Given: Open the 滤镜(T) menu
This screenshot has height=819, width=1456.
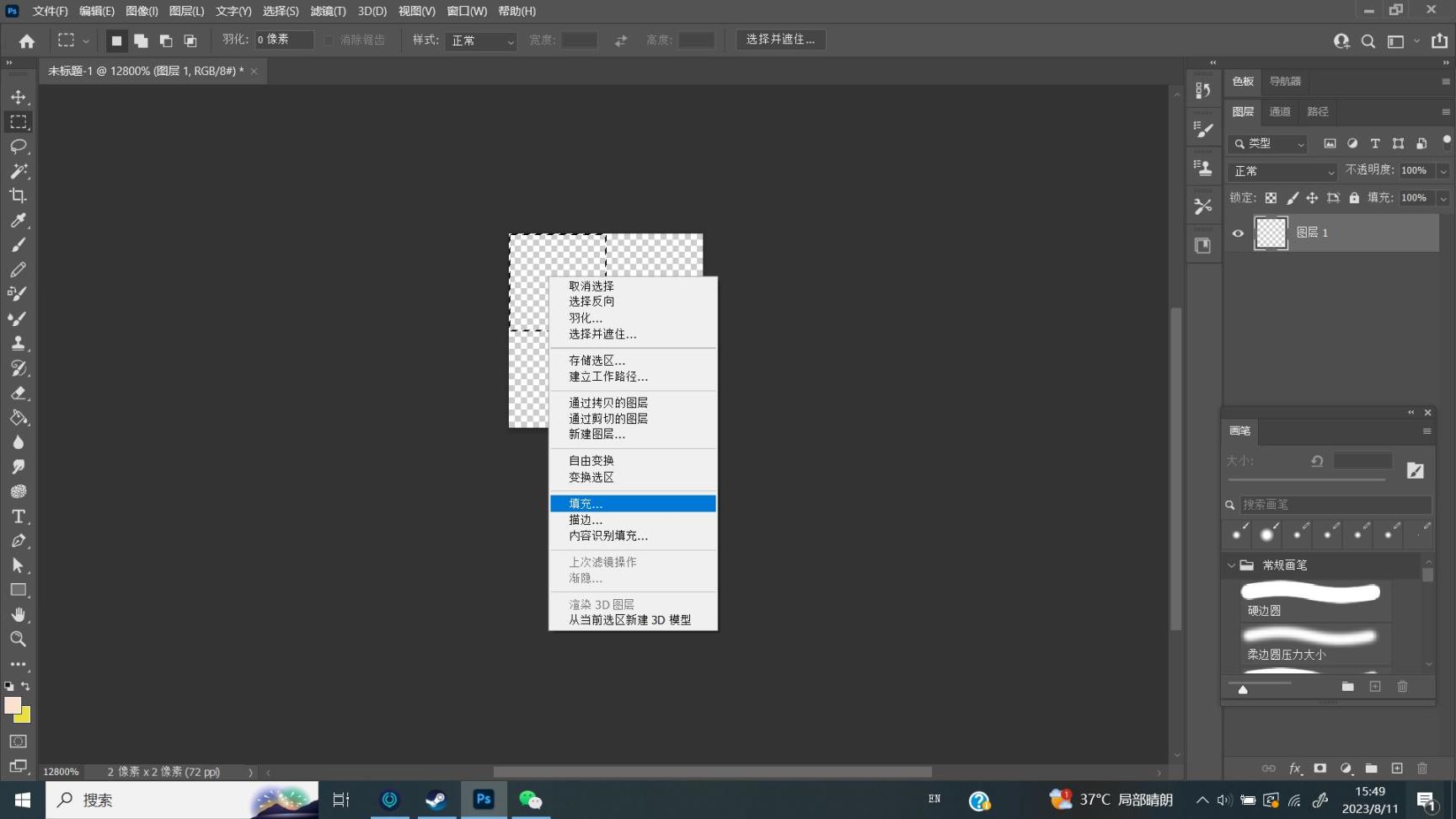Looking at the screenshot, I should pyautogui.click(x=328, y=11).
